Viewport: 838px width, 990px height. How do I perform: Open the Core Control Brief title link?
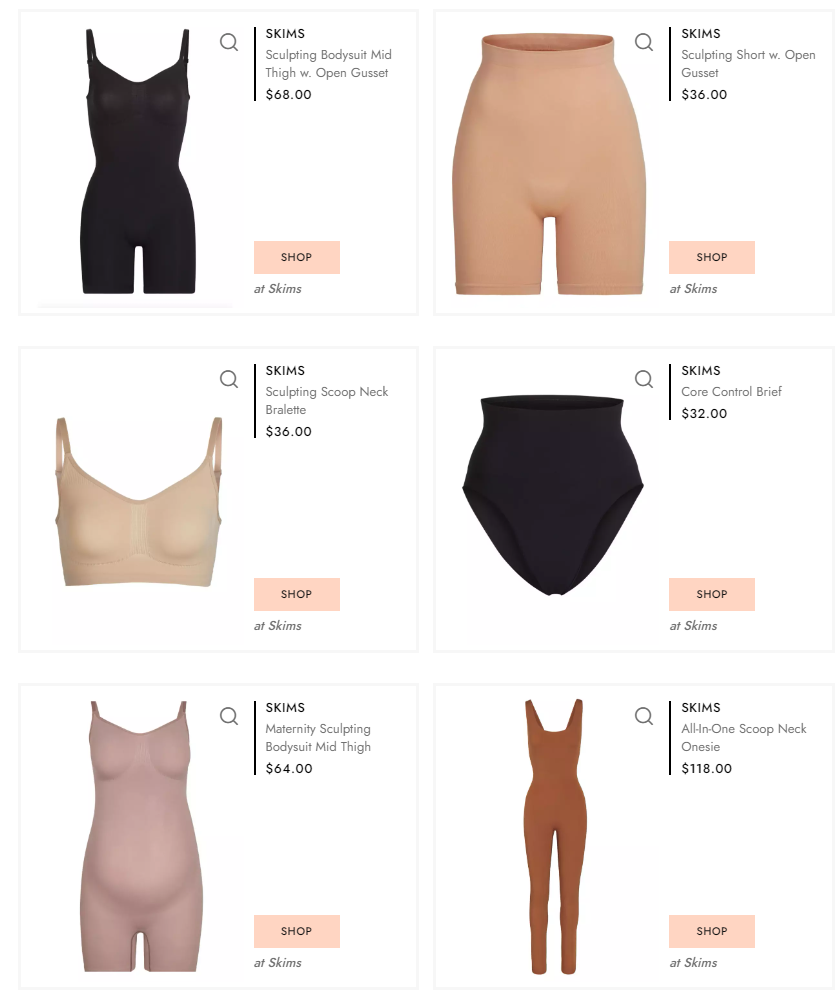point(731,391)
